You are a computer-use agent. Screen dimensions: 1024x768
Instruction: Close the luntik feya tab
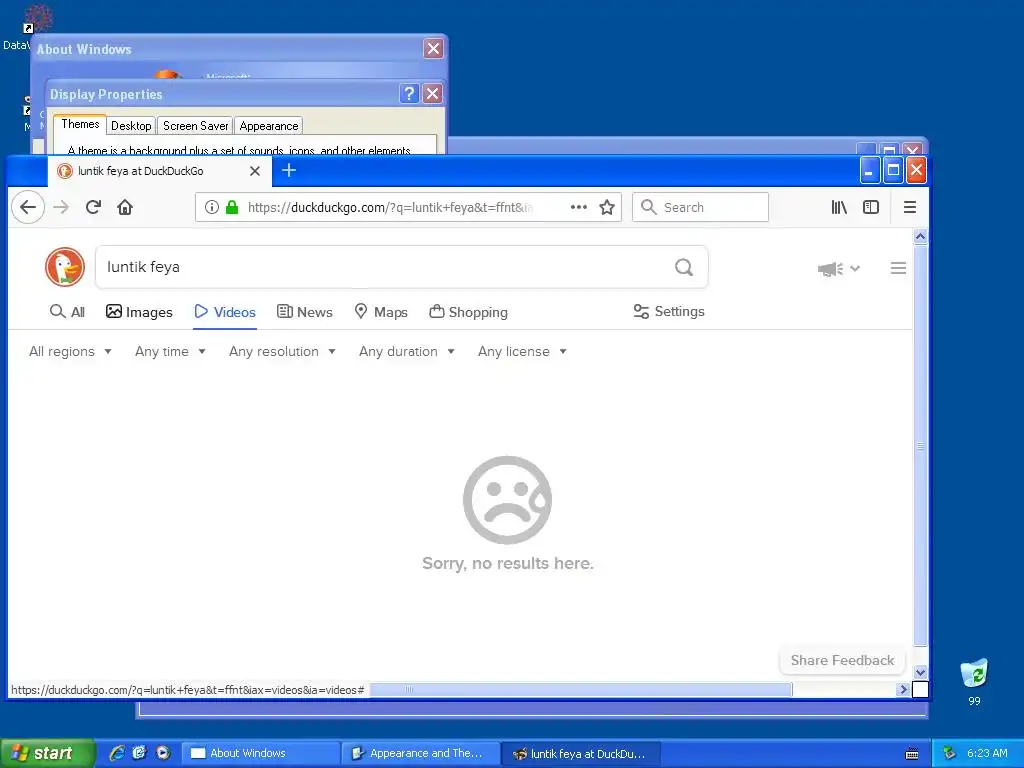pos(255,170)
